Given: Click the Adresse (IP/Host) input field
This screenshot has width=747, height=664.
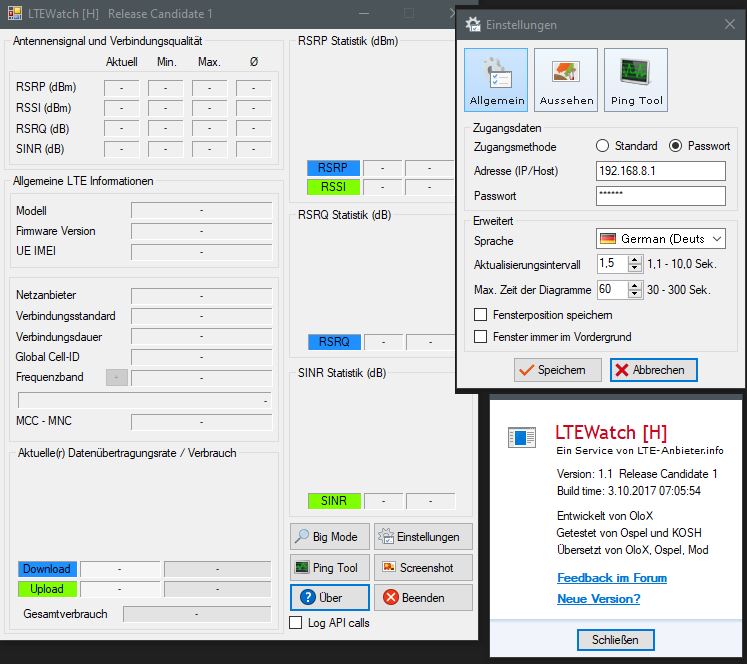Looking at the screenshot, I should point(660,171).
